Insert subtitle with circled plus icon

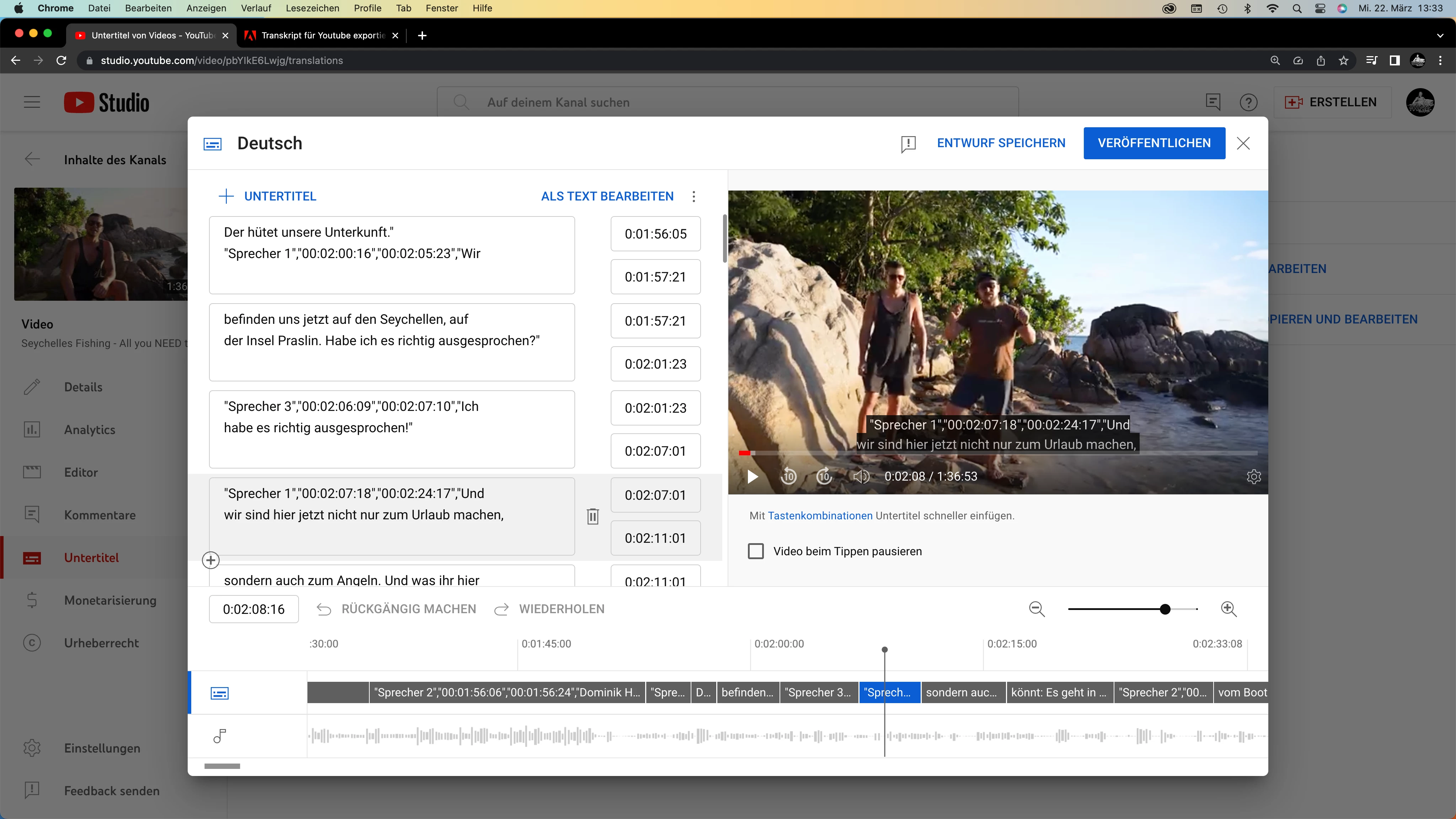tap(211, 560)
